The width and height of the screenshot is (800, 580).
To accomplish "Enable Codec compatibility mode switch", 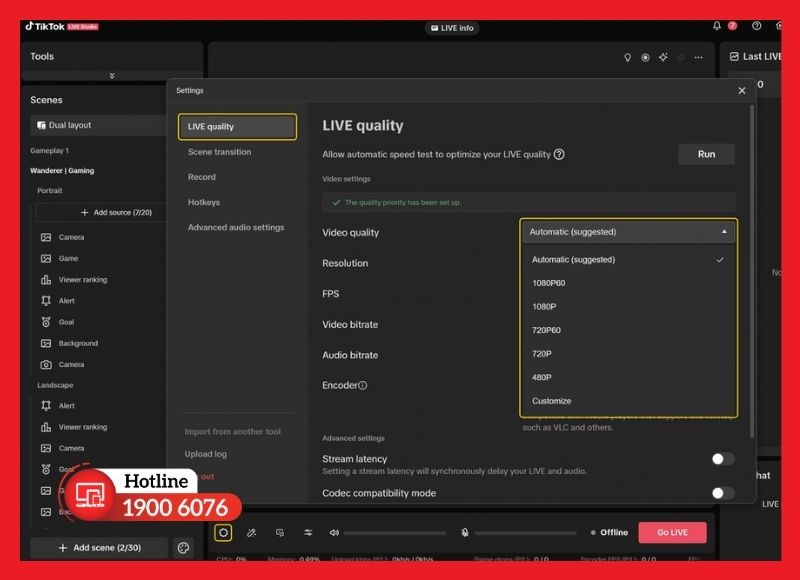I will 723,493.
